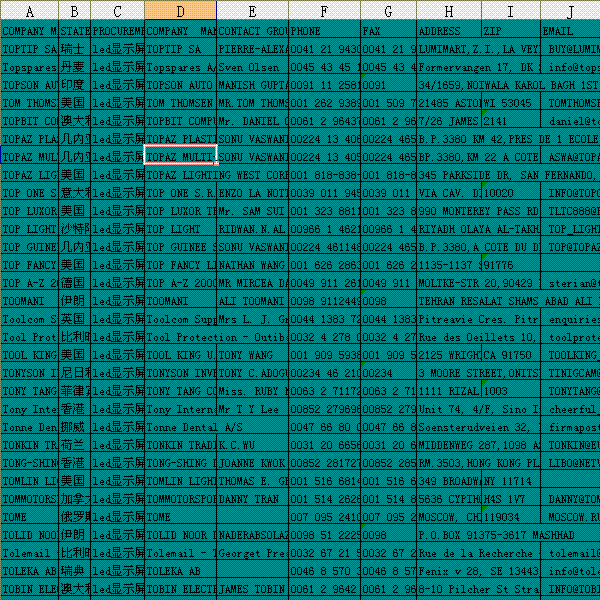This screenshot has height=600, width=600.
Task: Select address cell P.O.BOX 91375-3617 MASHHAD
Action: (508, 535)
